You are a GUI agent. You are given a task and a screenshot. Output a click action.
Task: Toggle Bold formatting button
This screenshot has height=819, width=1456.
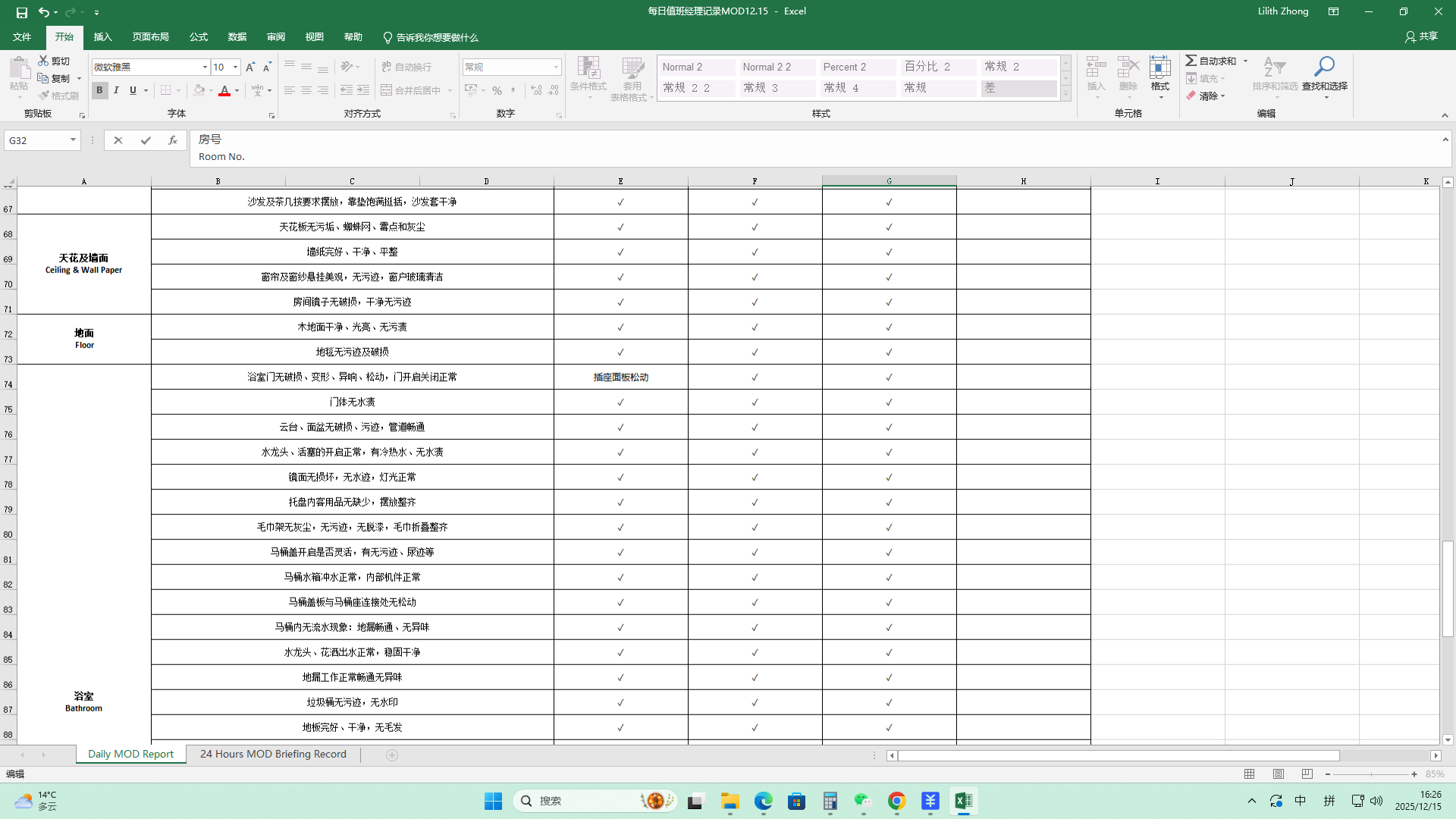pos(99,90)
